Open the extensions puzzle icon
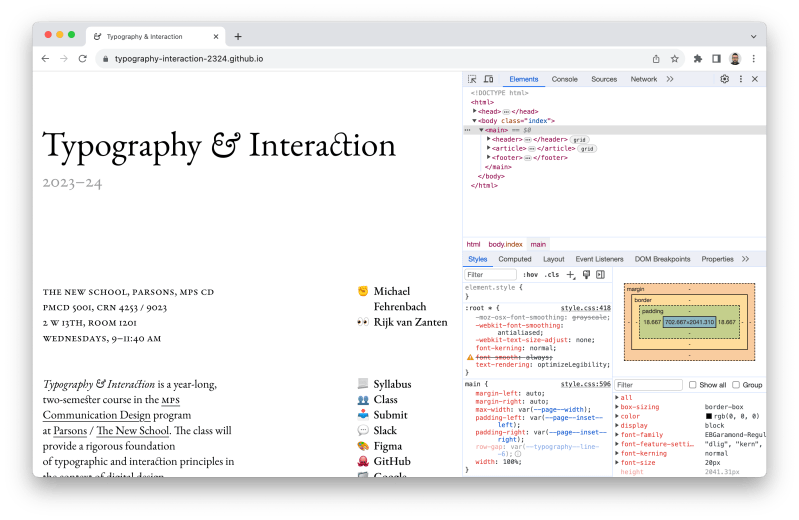The height and width of the screenshot is (520, 799). [698, 59]
